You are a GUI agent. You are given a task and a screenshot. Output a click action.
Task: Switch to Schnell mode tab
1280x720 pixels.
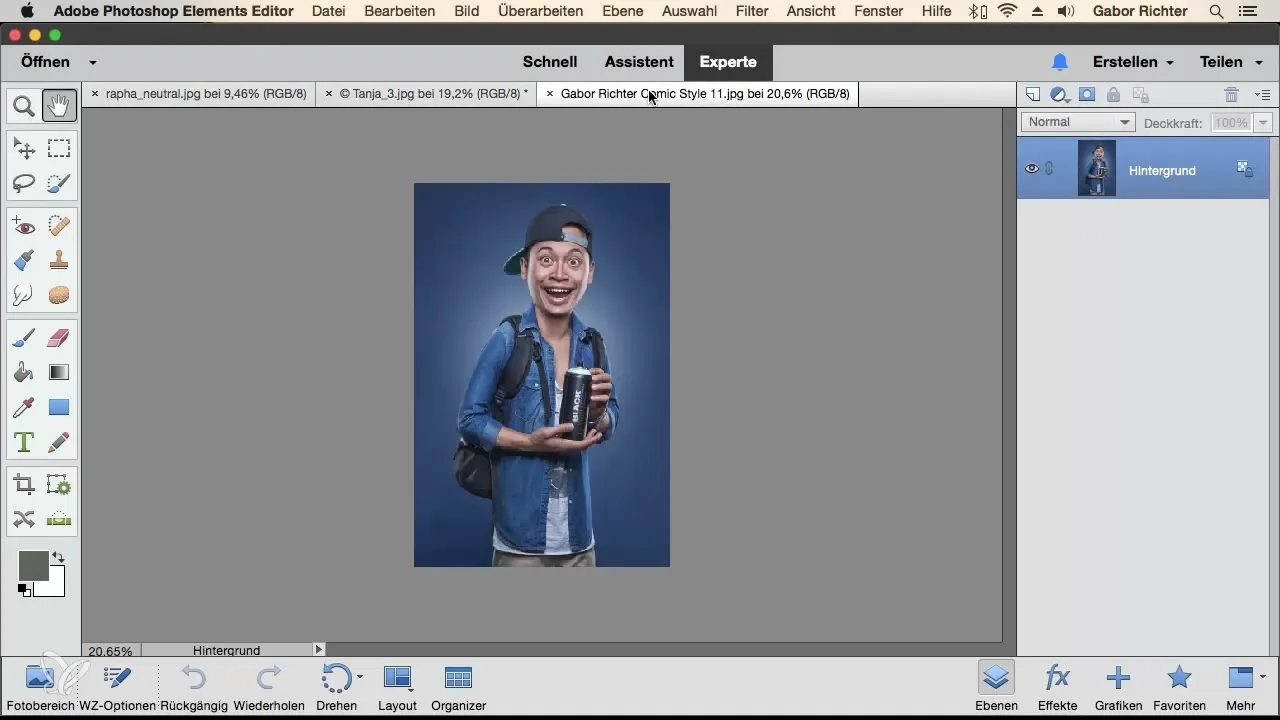tap(550, 62)
